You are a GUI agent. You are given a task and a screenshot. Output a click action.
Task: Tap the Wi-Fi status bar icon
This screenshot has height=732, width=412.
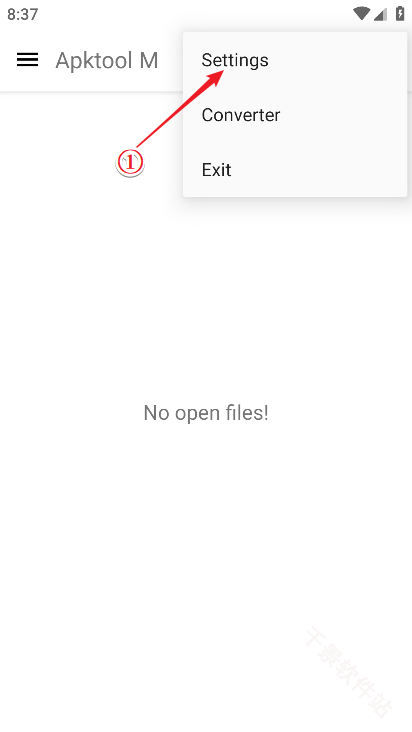(361, 14)
